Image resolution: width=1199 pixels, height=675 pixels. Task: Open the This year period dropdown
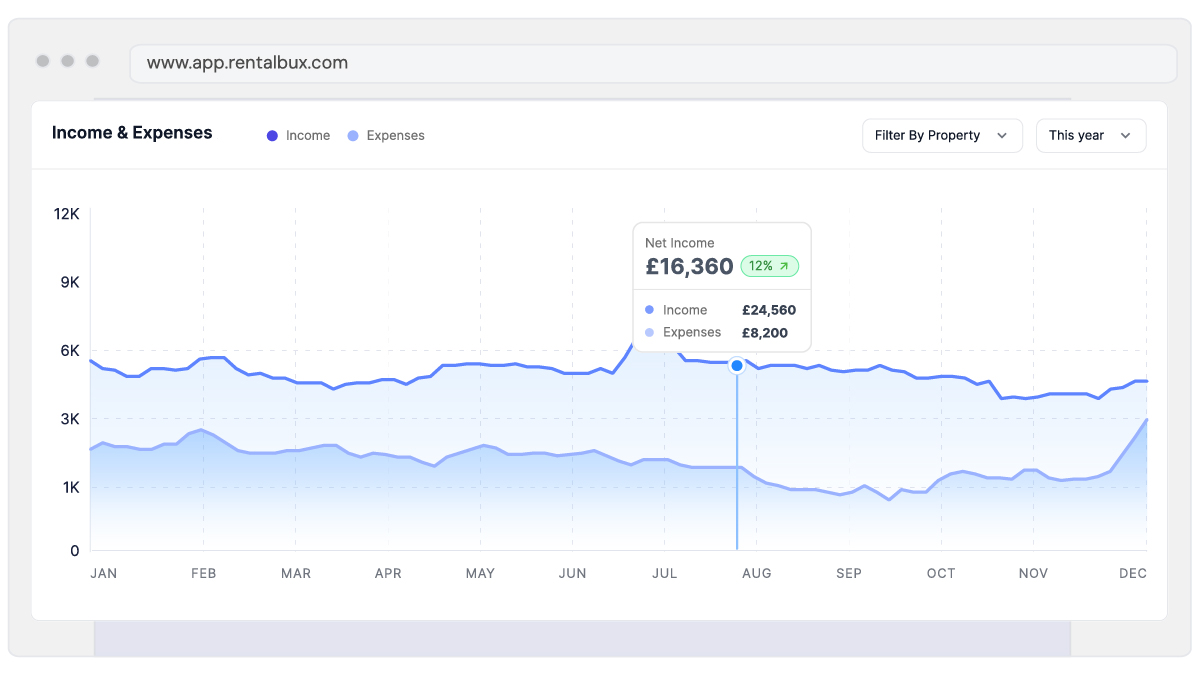pyautogui.click(x=1090, y=136)
